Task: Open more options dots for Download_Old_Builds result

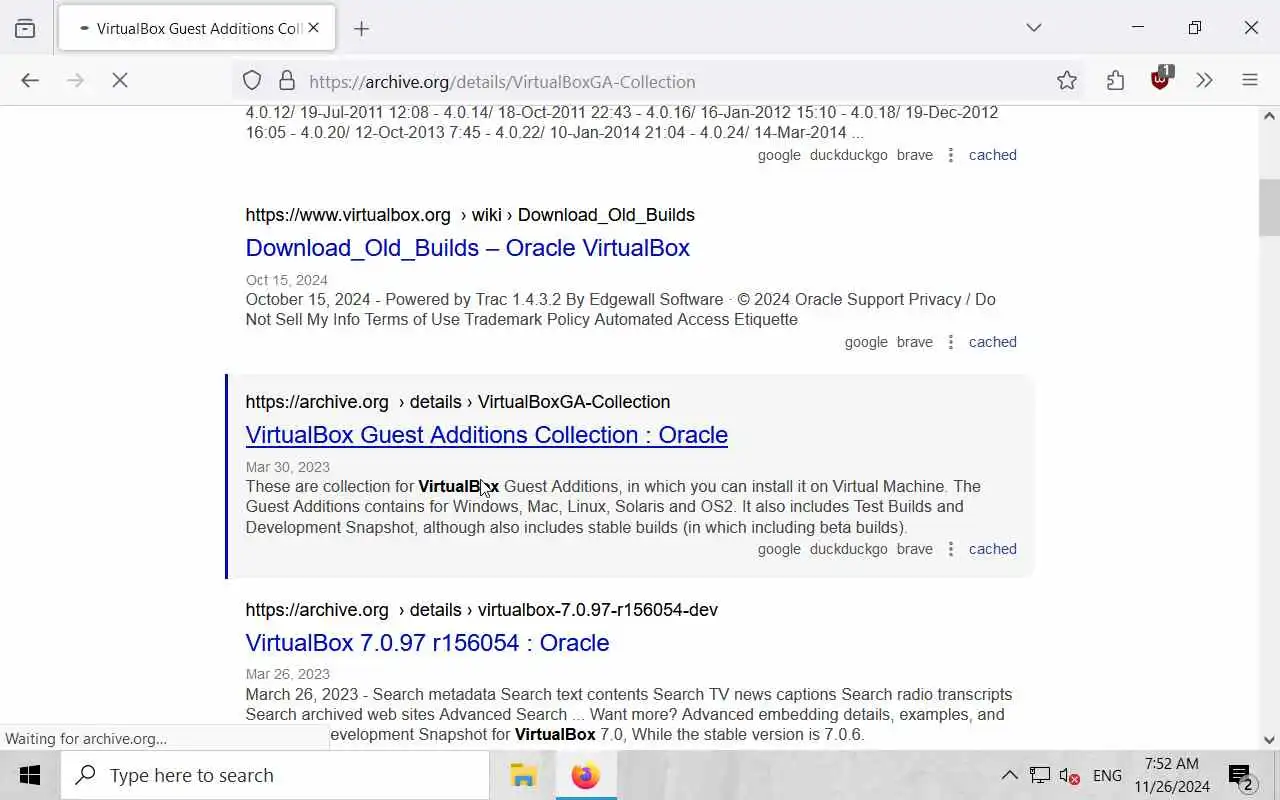Action: coord(951,342)
